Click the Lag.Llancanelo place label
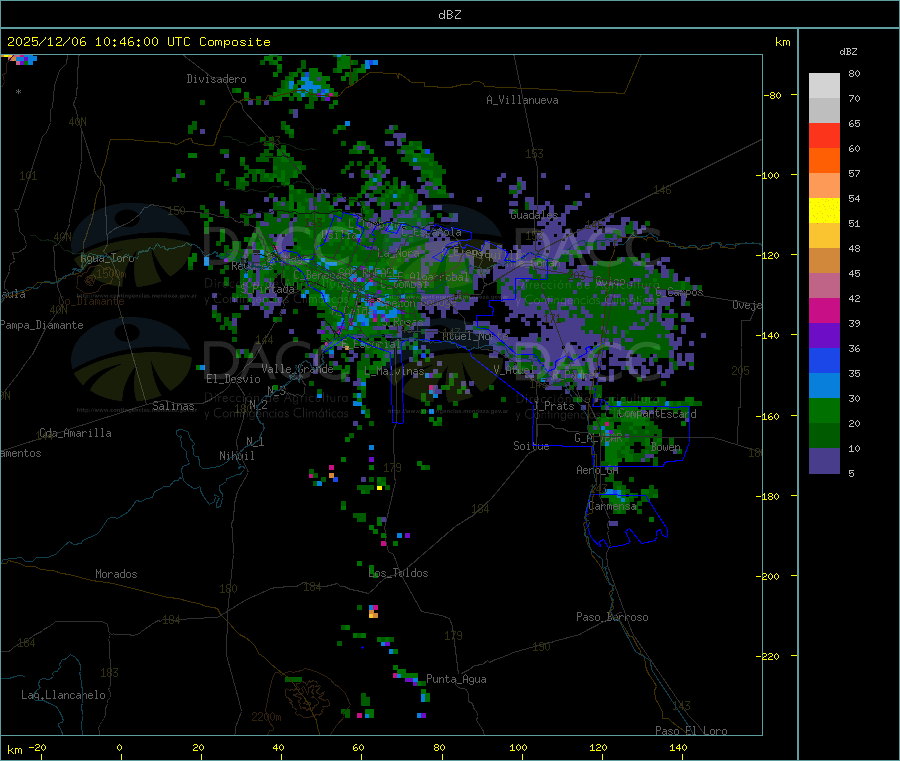900x761 pixels. point(63,695)
